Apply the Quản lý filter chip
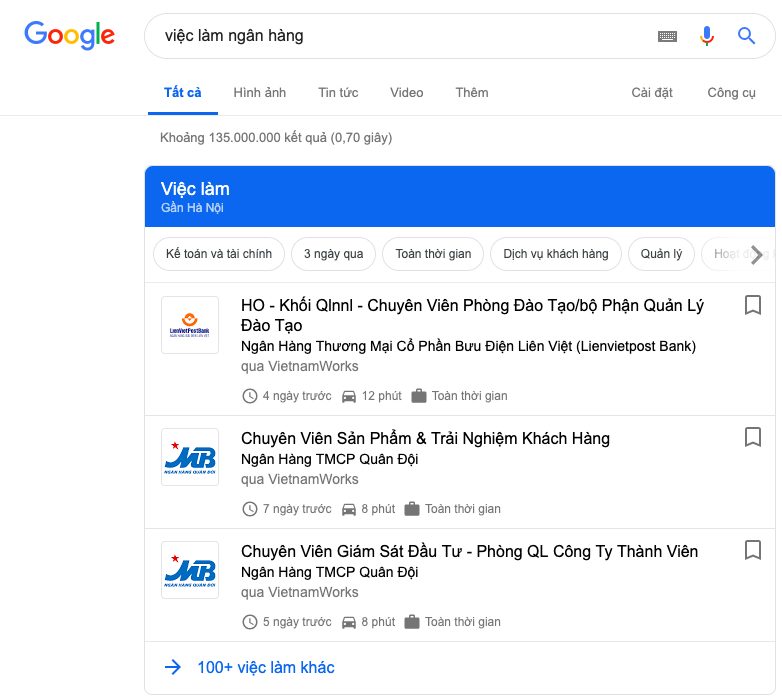Image resolution: width=782 pixels, height=700 pixels. point(661,254)
